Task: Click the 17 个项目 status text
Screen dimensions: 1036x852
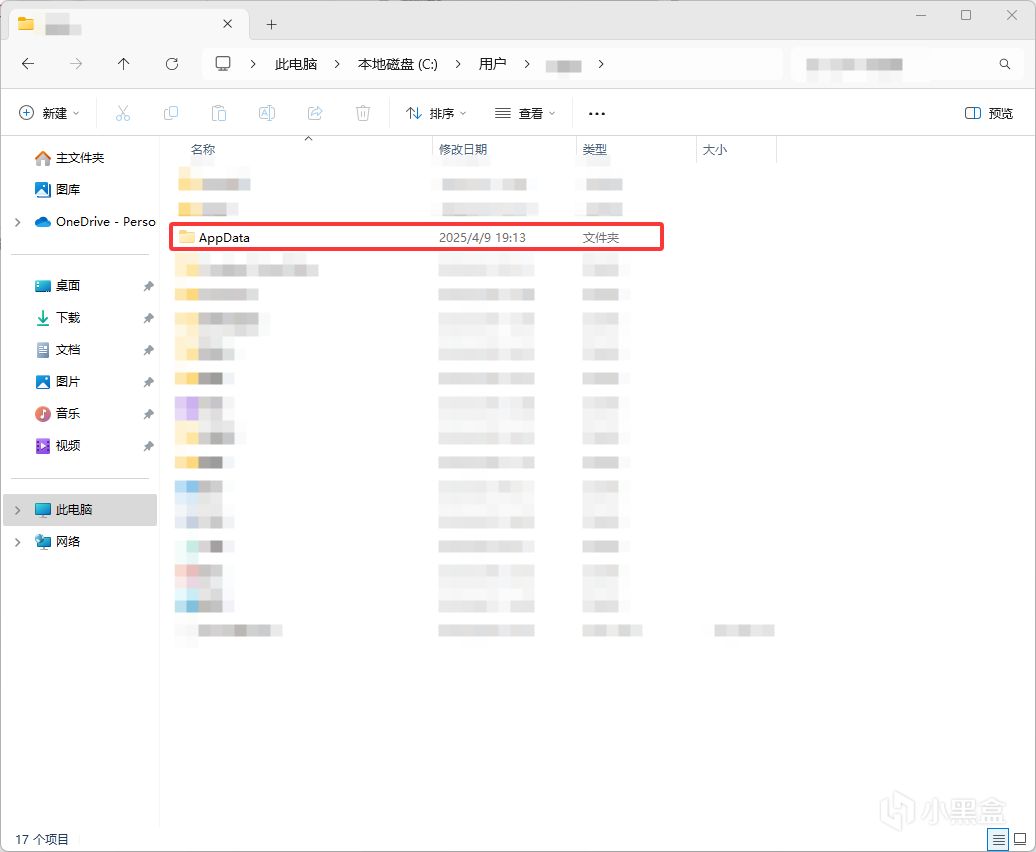Action: 42,839
